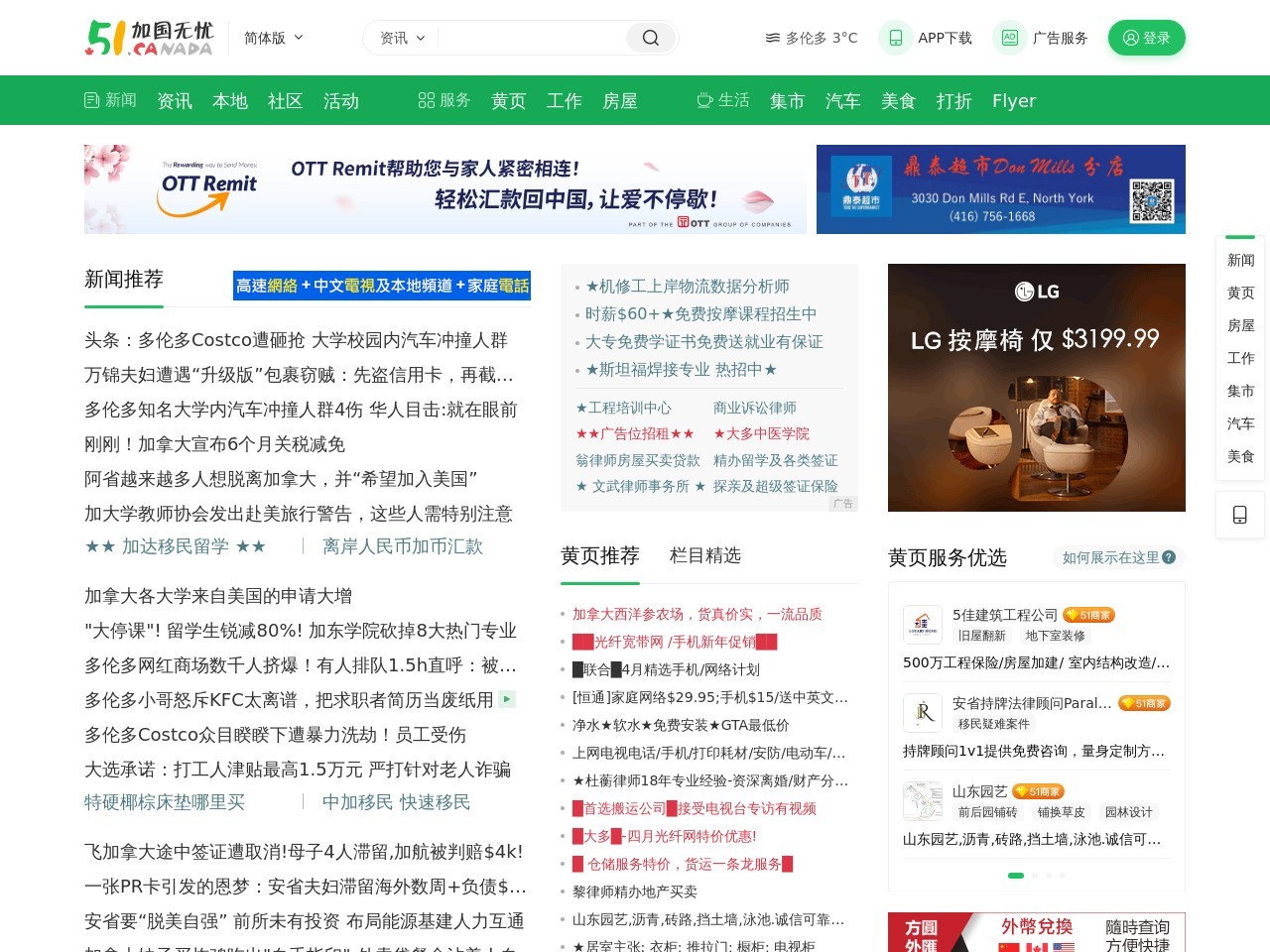Jump to 房屋 in right sidebar menu

(1240, 325)
